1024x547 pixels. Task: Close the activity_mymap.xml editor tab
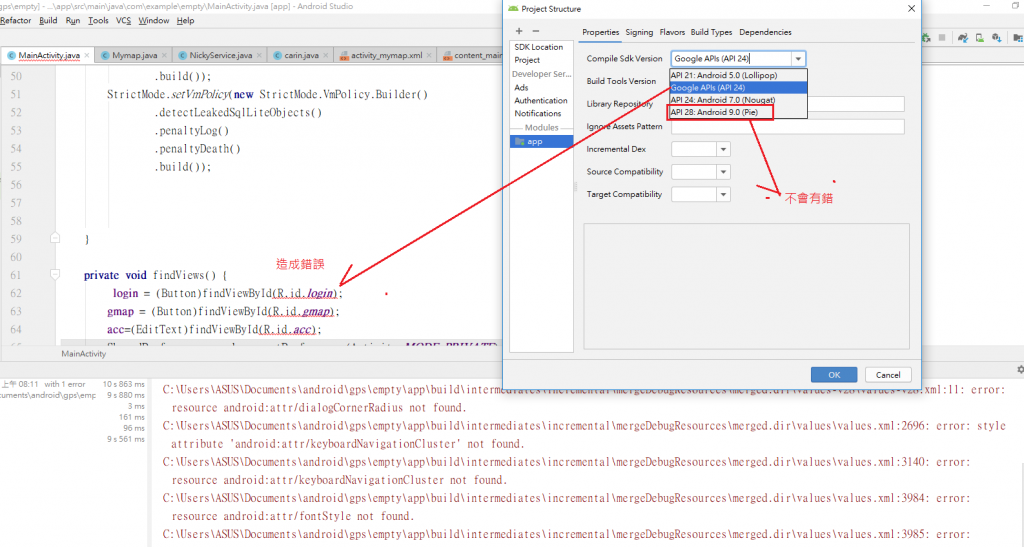point(429,55)
